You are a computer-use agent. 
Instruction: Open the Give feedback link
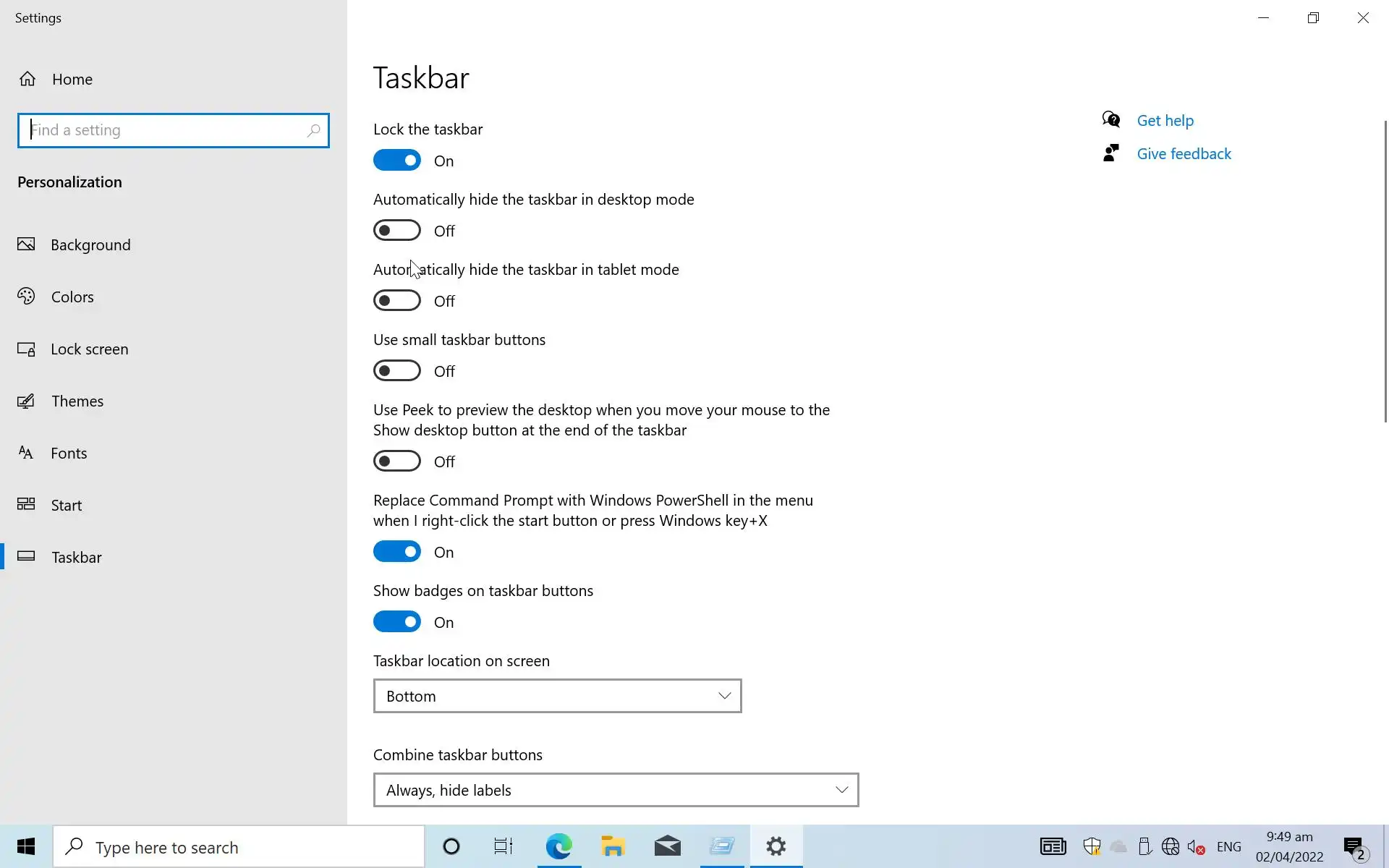coord(1184,154)
